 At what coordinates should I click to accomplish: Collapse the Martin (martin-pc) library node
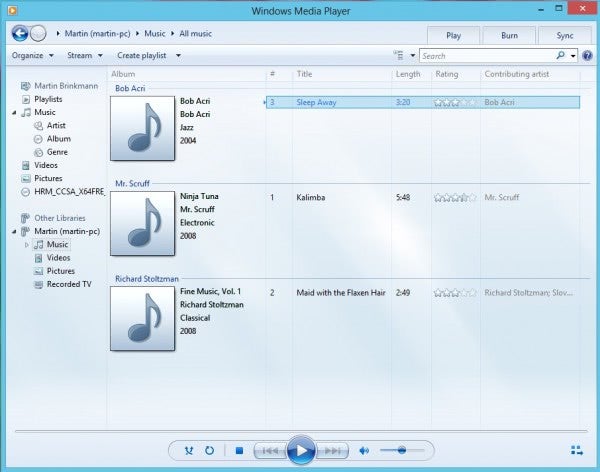point(14,231)
